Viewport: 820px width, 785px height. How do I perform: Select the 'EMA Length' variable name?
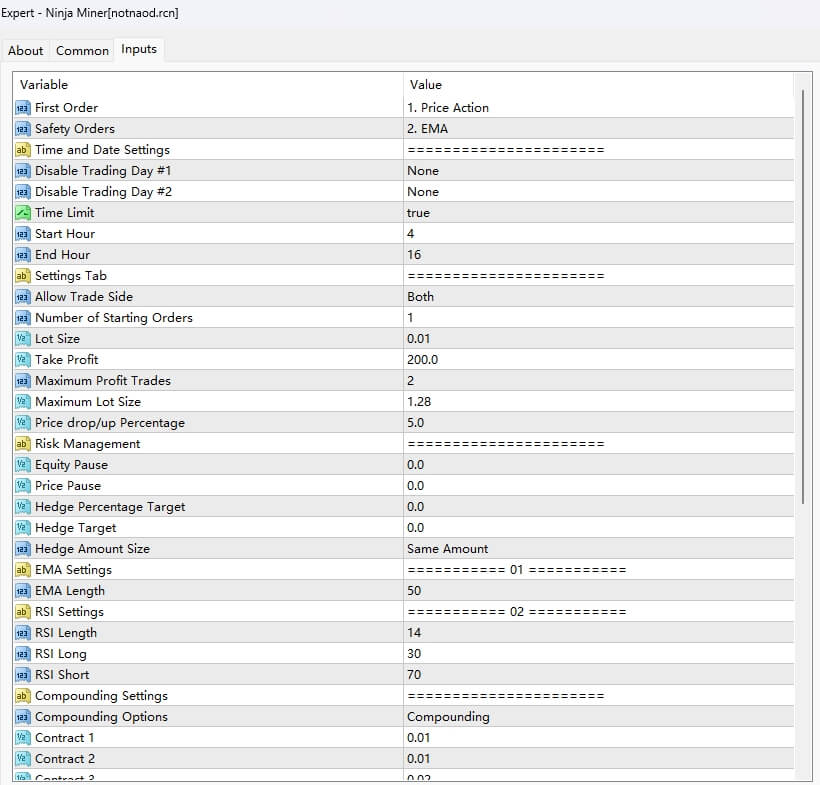70,591
